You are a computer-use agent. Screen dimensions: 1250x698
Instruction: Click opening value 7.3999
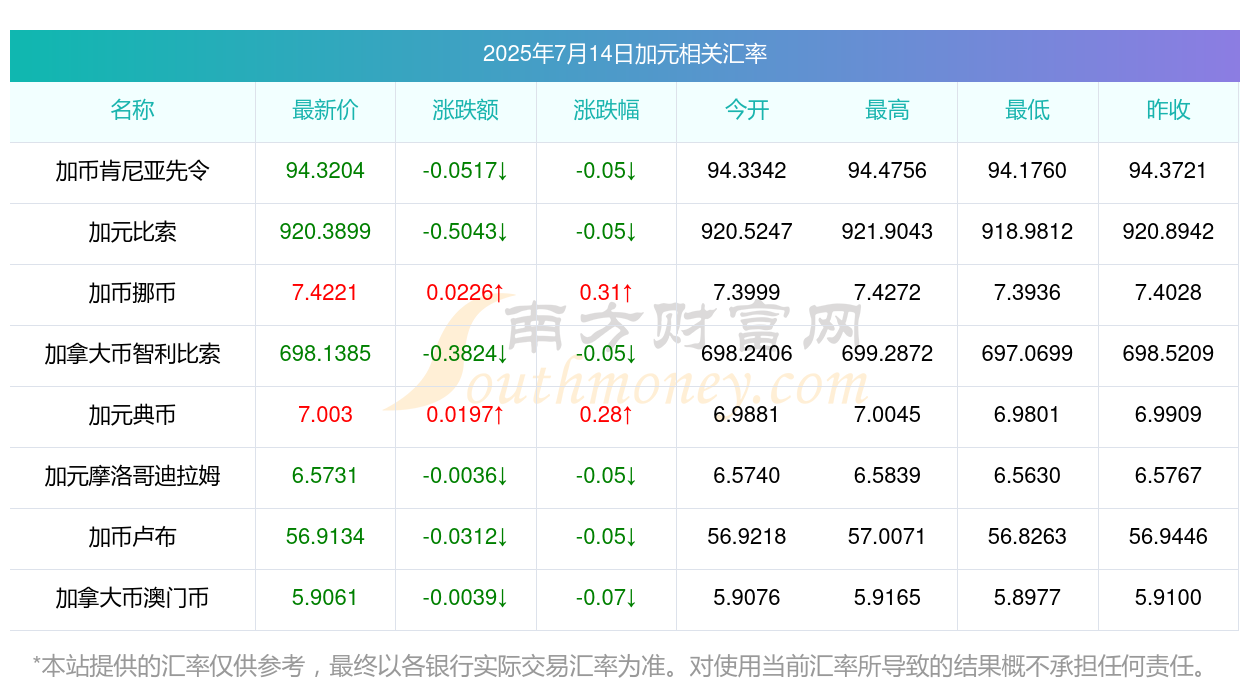click(x=747, y=293)
